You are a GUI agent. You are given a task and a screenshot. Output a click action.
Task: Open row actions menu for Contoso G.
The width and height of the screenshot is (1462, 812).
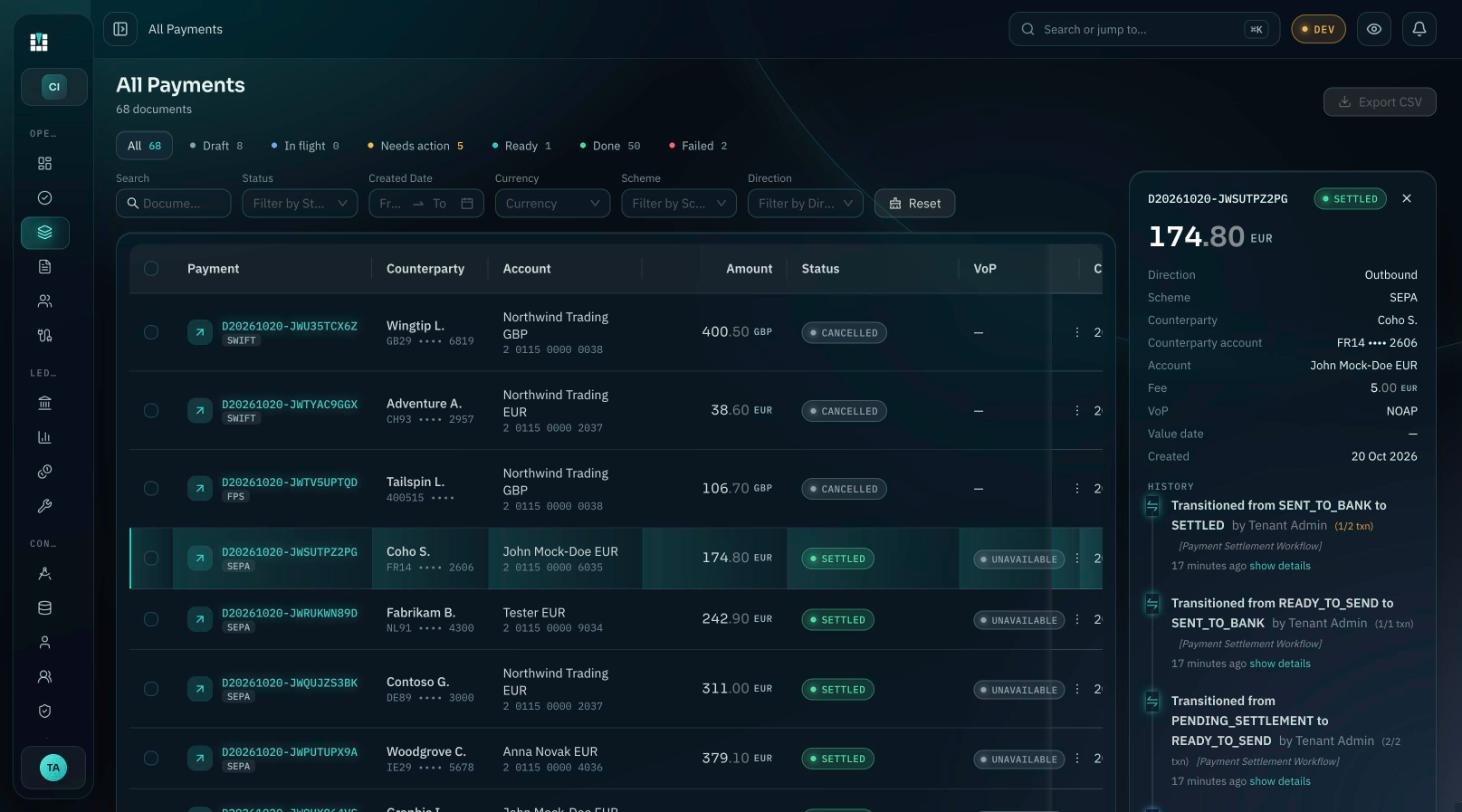click(1077, 689)
